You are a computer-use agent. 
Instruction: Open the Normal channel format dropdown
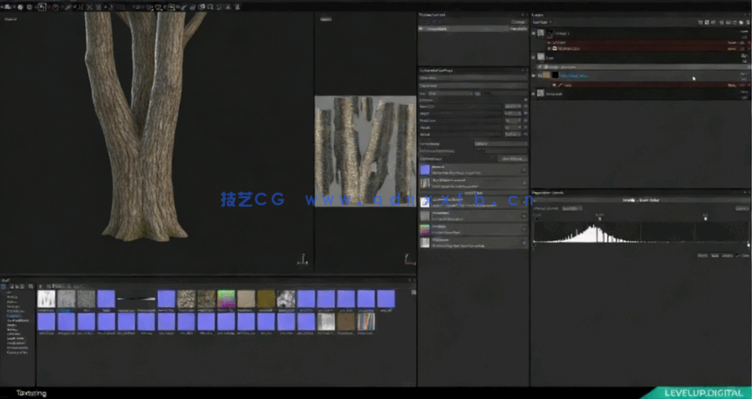point(512,134)
